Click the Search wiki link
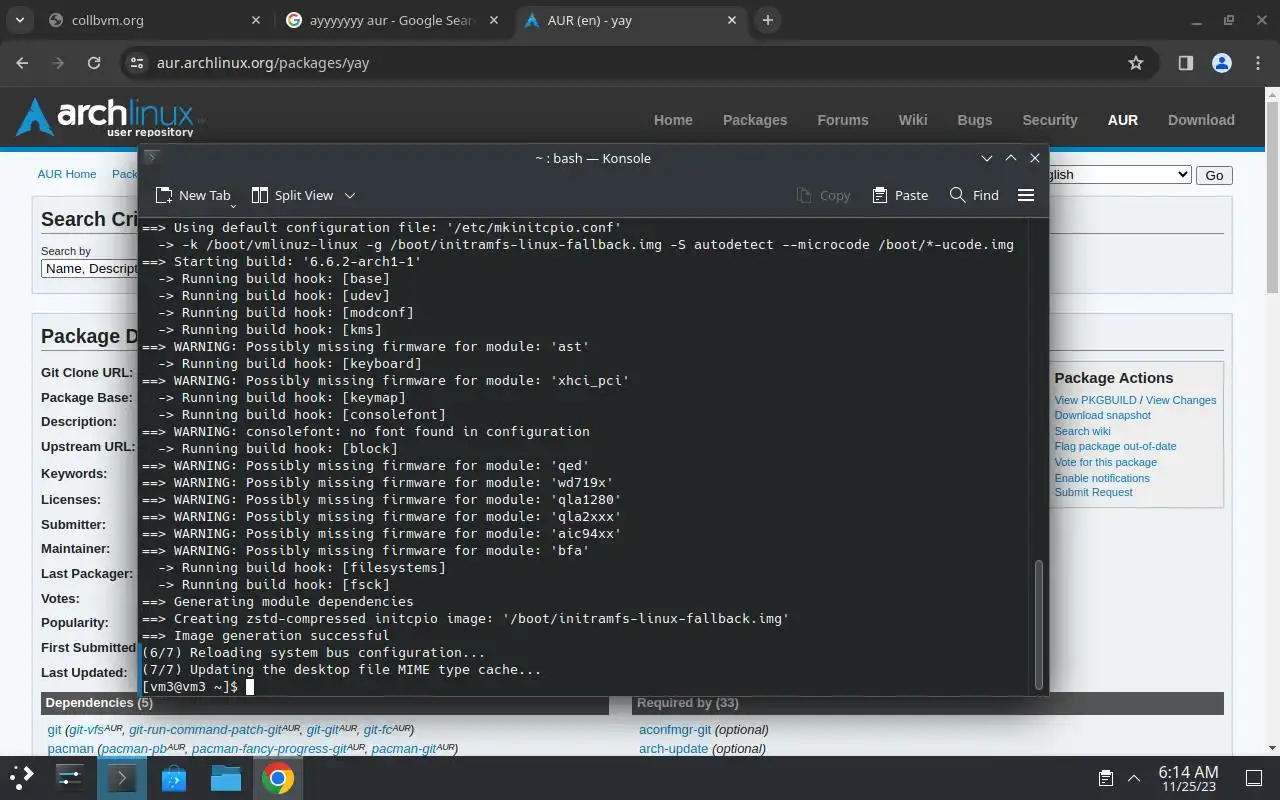Screen dimensions: 1280x800 (1082, 431)
